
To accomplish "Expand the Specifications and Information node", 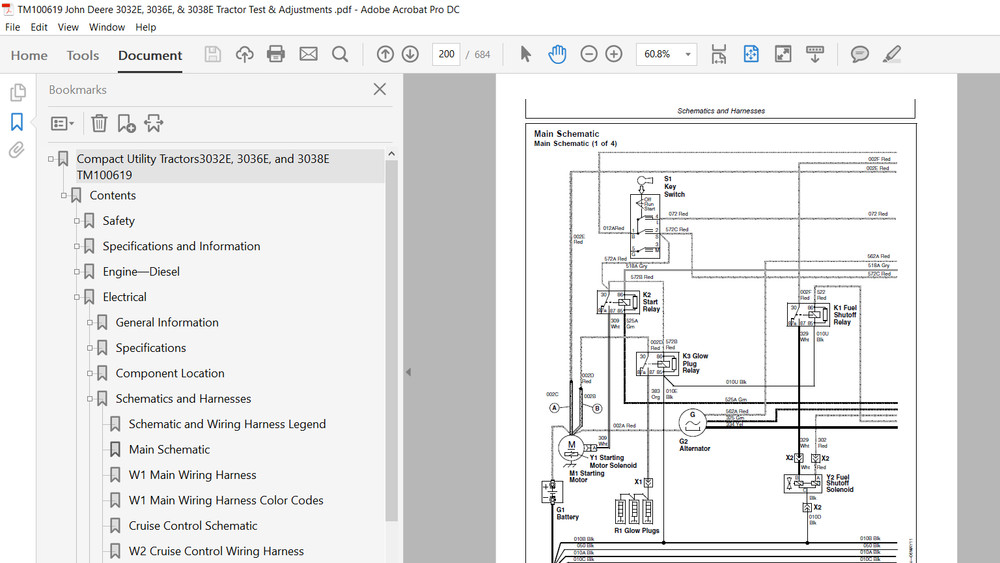I will [77, 246].
